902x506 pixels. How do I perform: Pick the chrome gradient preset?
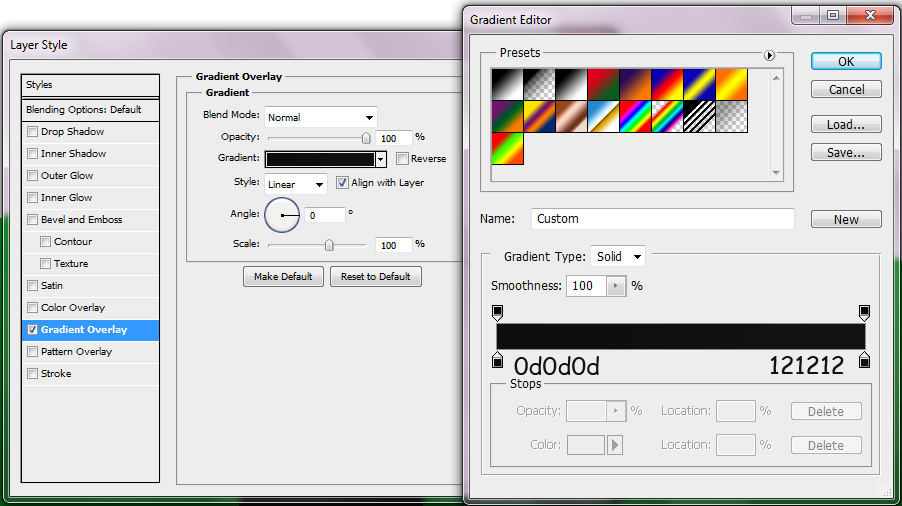point(603,117)
